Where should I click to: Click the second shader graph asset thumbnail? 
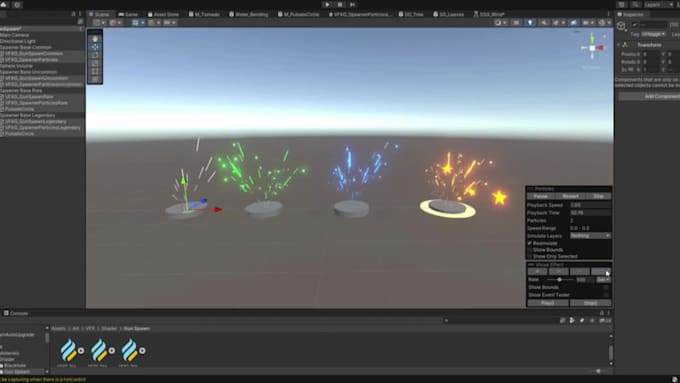(x=98, y=350)
